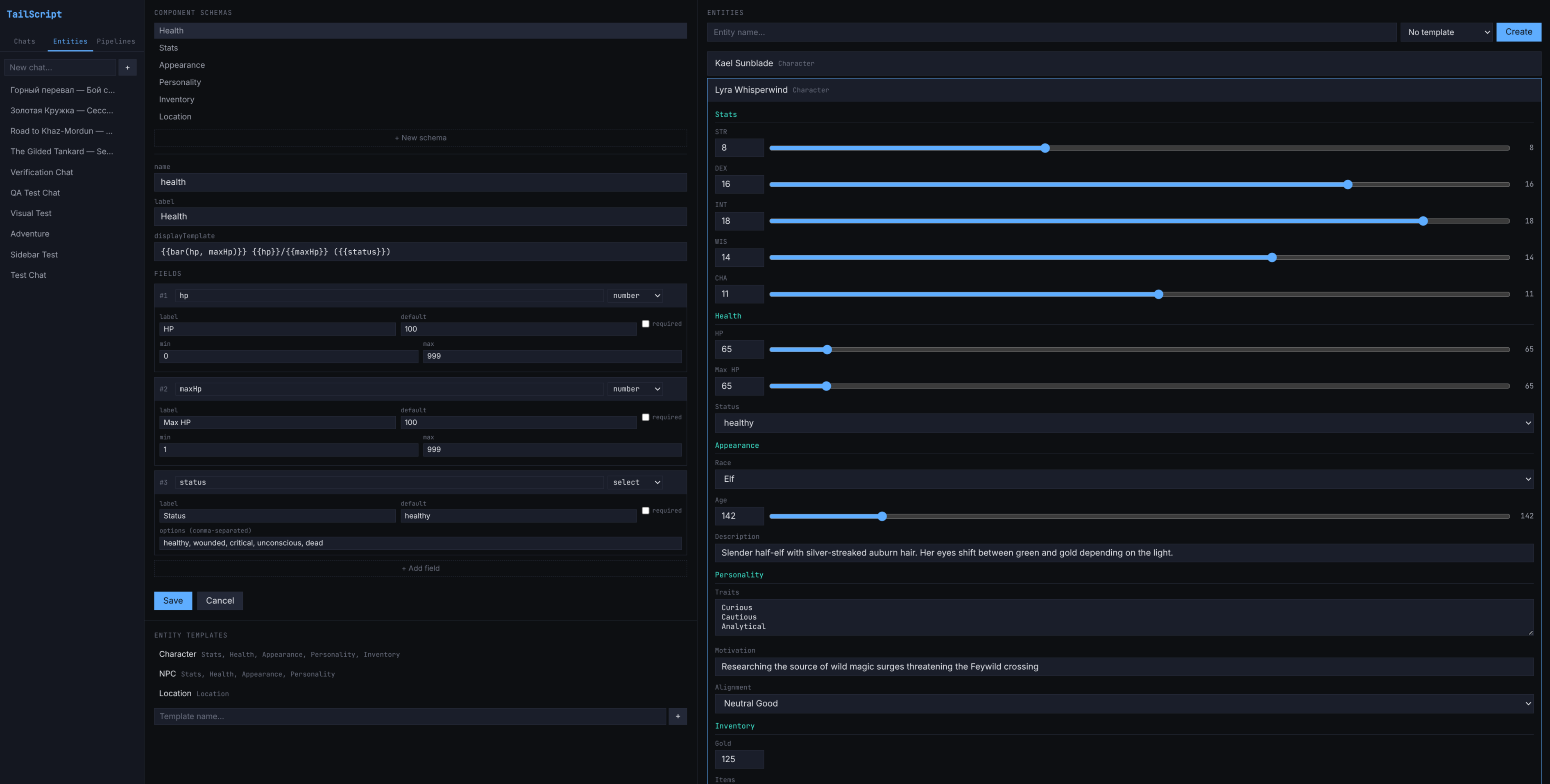The image size is (1550, 784).
Task: Click the plus icon beside Template name
Action: pos(678,716)
